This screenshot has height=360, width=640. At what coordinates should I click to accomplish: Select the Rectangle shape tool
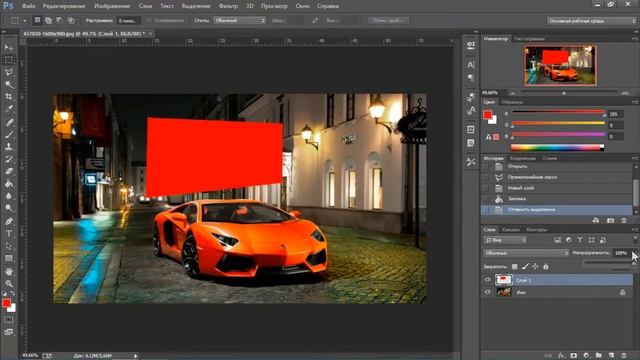coord(9,258)
